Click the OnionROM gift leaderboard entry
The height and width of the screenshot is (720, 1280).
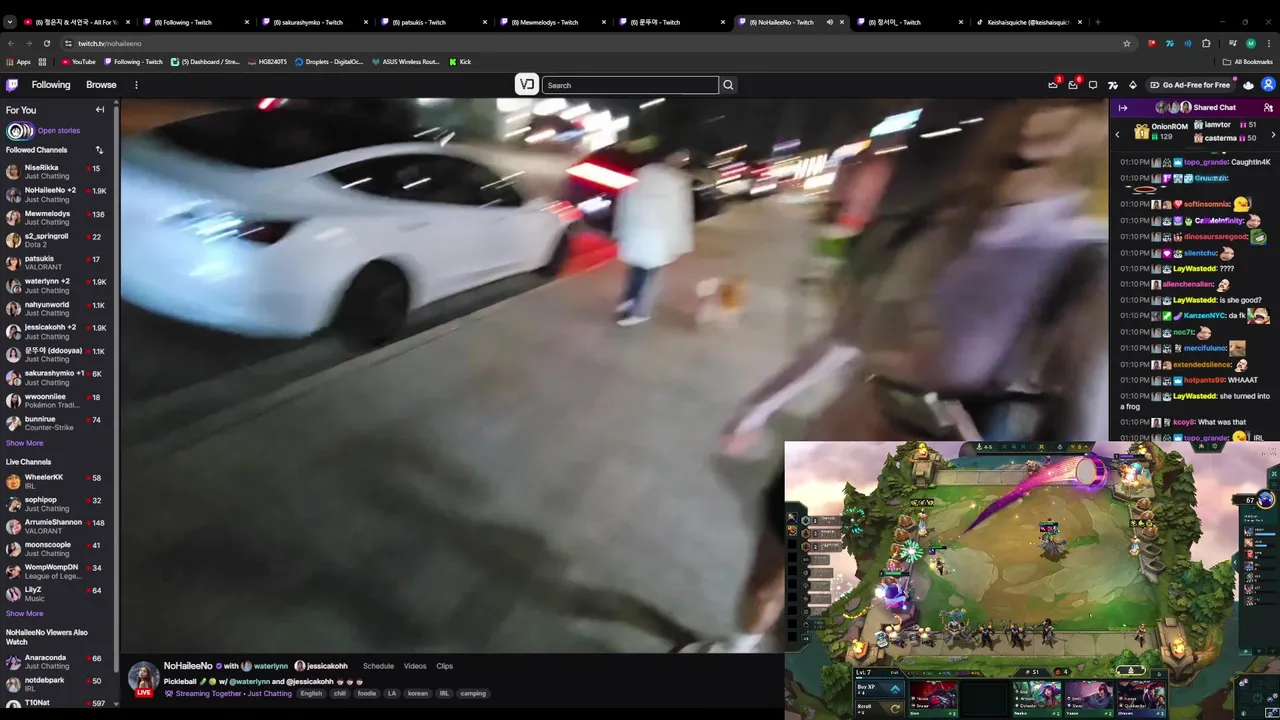pyautogui.click(x=1161, y=131)
